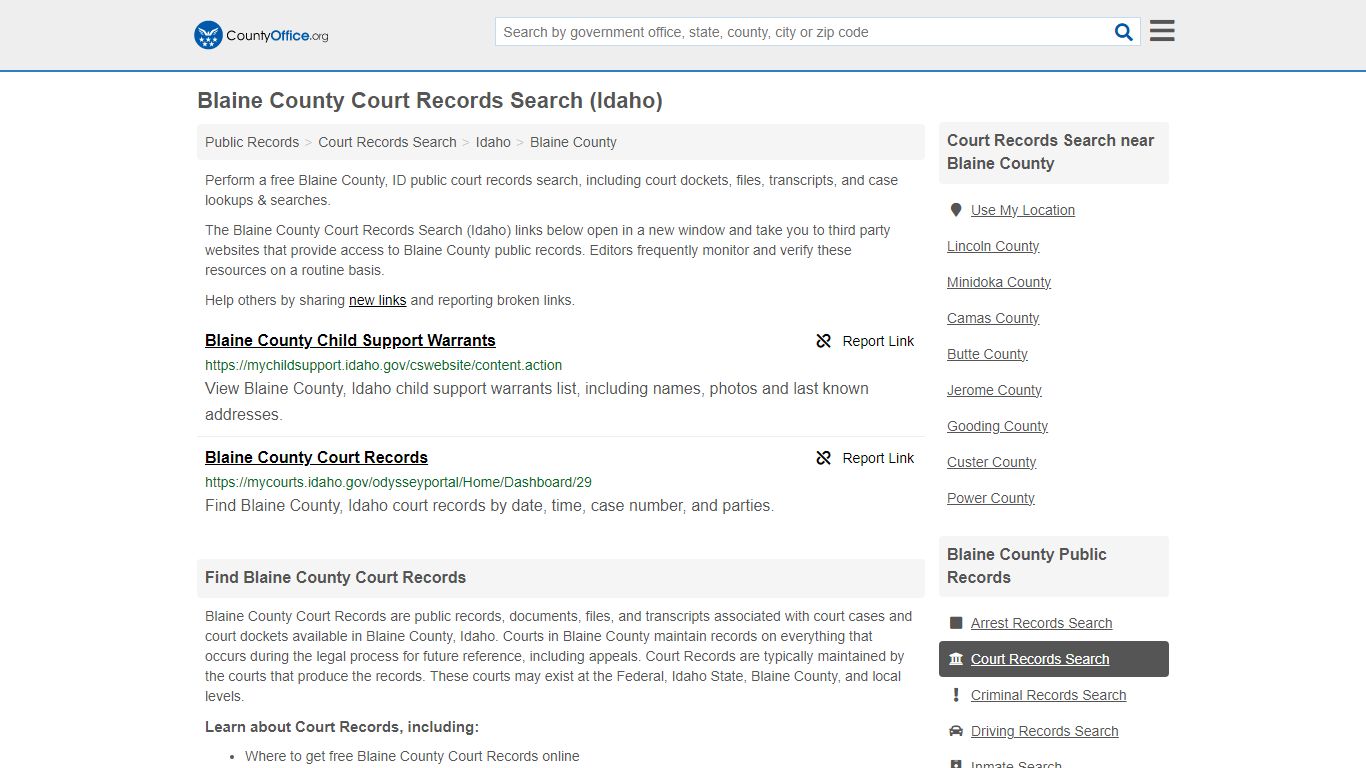
Task: Open Custer County link
Action: (x=991, y=462)
